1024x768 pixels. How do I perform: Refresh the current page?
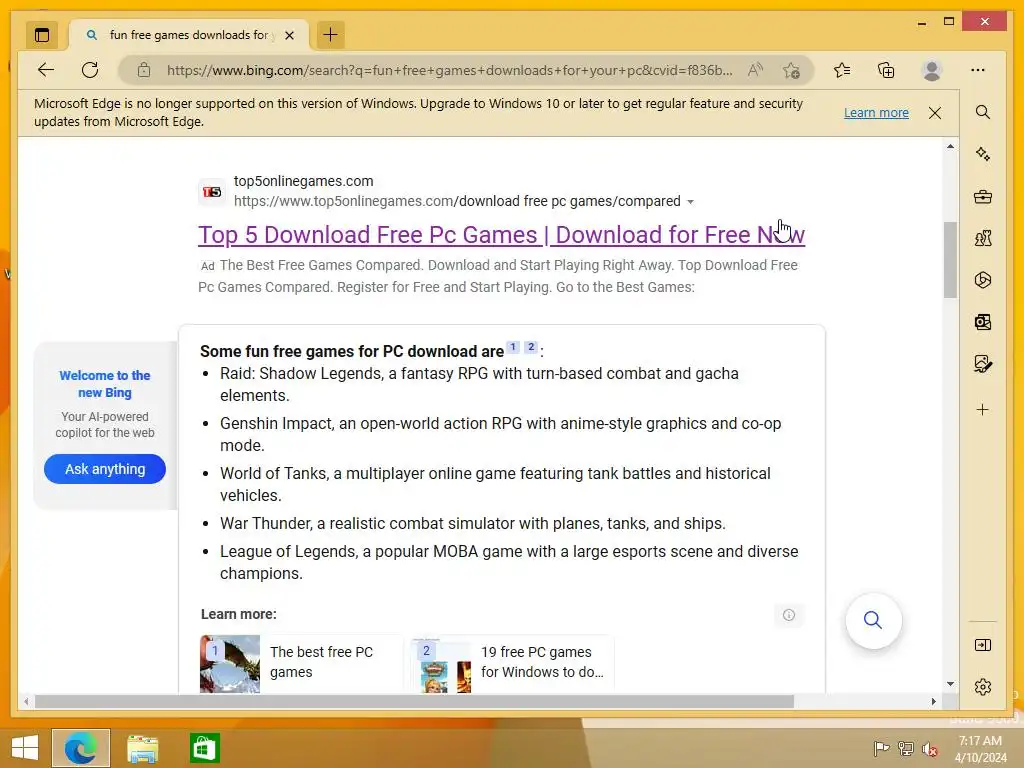point(90,70)
